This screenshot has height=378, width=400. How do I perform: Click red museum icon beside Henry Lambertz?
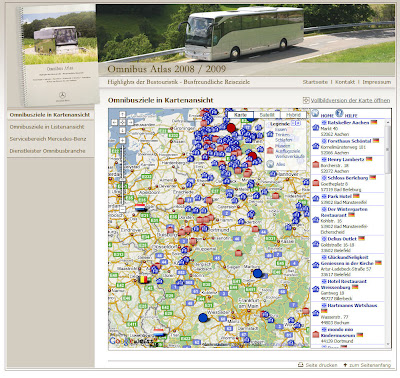click(x=316, y=165)
